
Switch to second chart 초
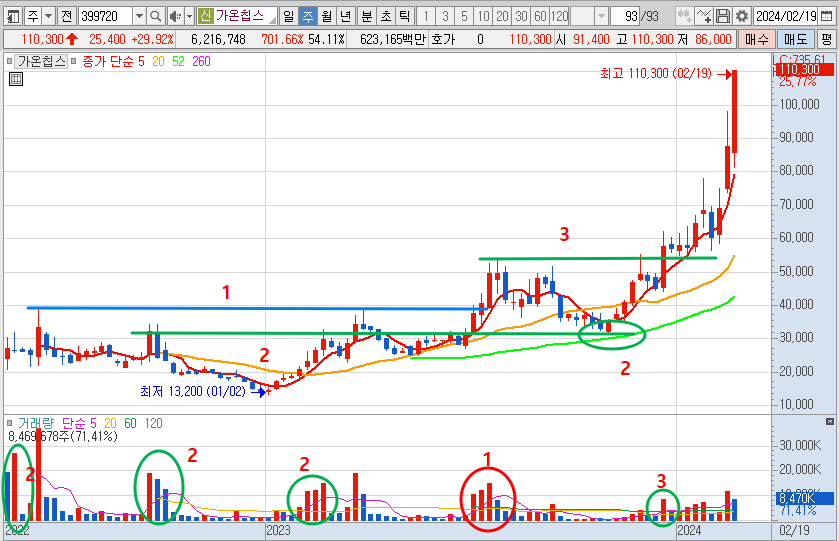pyautogui.click(x=386, y=17)
